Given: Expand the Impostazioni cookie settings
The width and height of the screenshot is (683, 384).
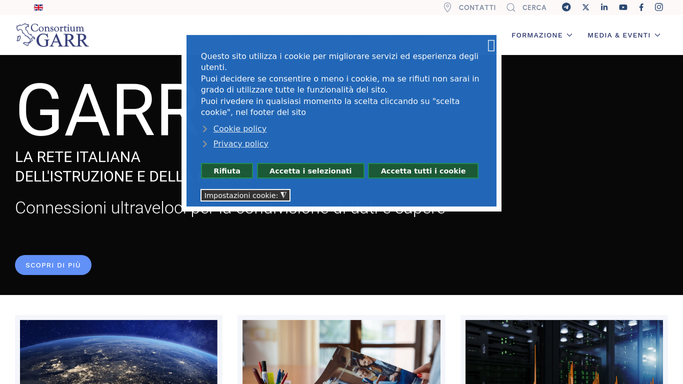Looking at the screenshot, I should tap(245, 195).
